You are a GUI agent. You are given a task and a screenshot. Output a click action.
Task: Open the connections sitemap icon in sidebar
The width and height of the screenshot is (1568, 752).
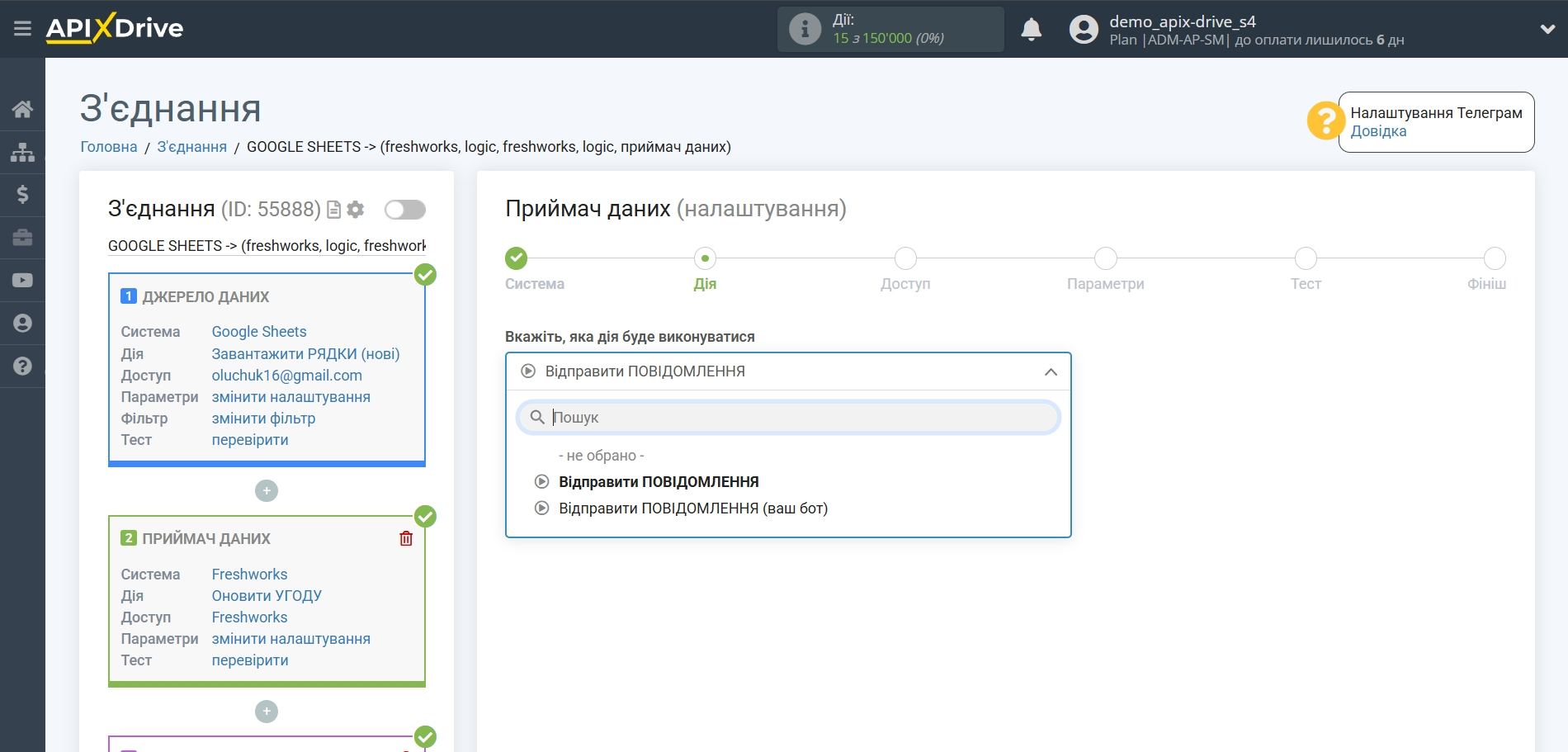click(x=22, y=152)
